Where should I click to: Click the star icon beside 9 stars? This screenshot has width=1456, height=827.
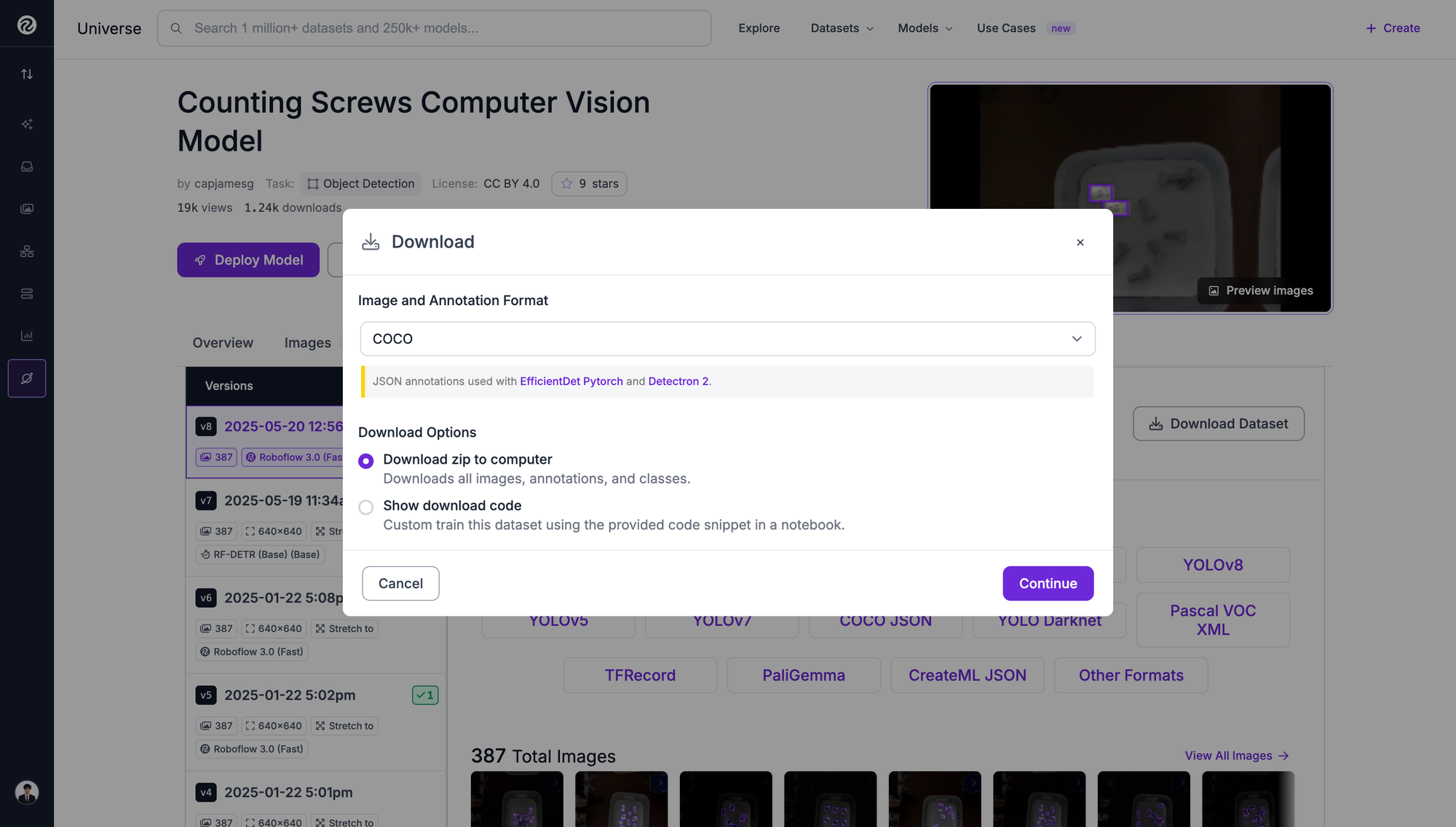pos(566,183)
